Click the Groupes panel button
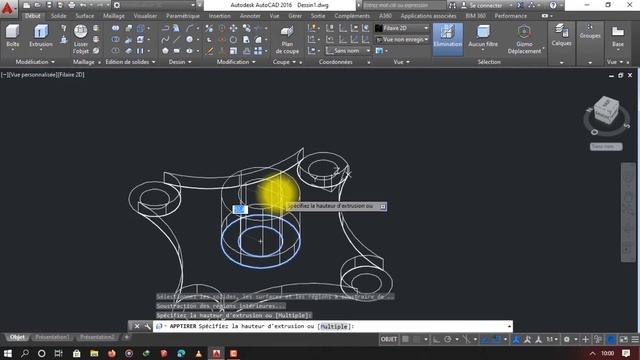This screenshot has height=360, width=640. pos(590,31)
